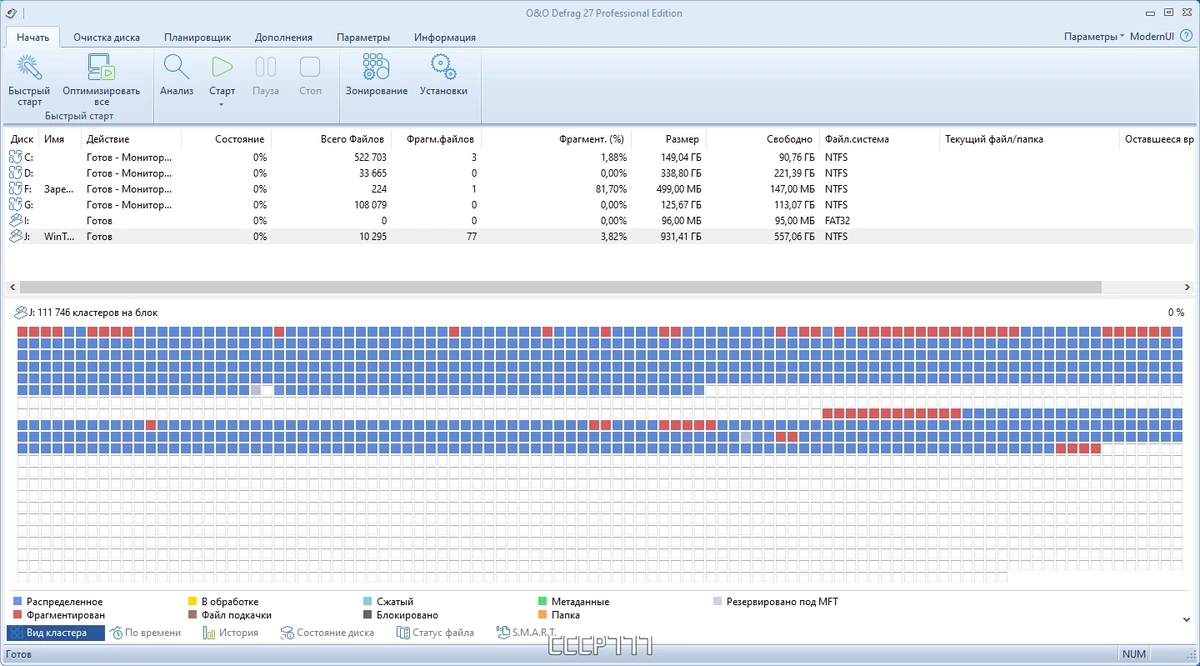
Task: Open the Информация tab
Action: pos(445,37)
